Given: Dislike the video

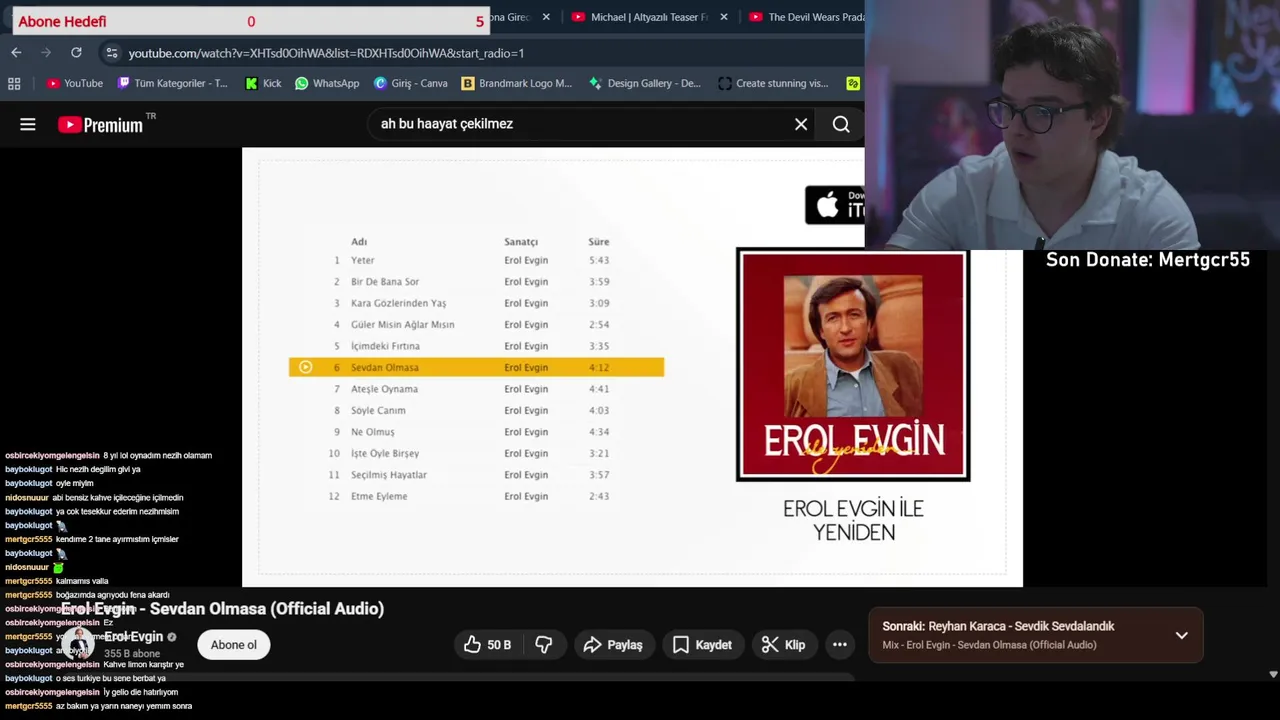Looking at the screenshot, I should click(544, 645).
